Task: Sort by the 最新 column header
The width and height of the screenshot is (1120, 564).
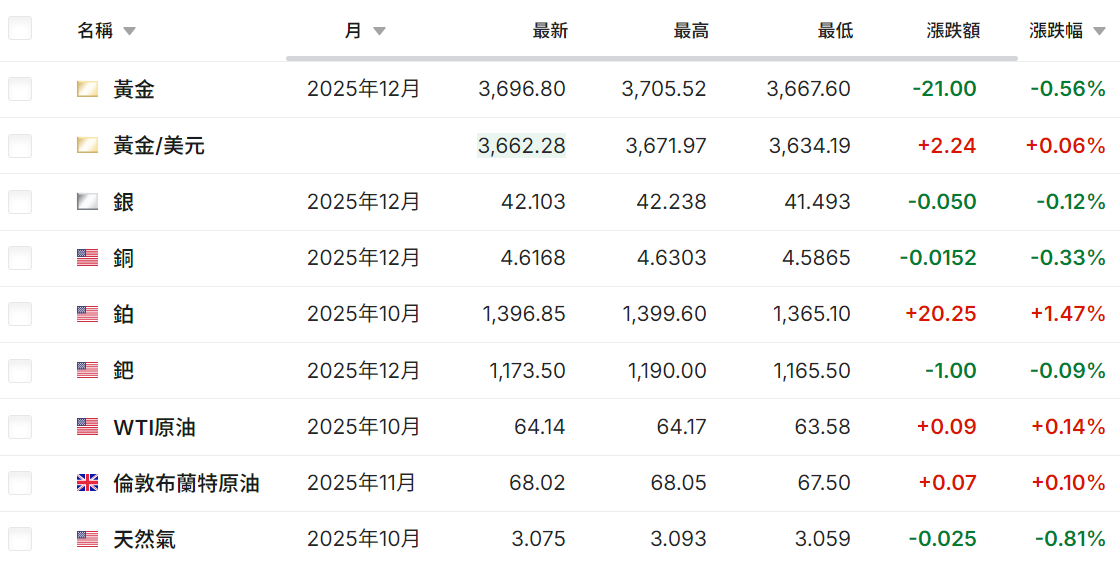Action: click(x=550, y=31)
